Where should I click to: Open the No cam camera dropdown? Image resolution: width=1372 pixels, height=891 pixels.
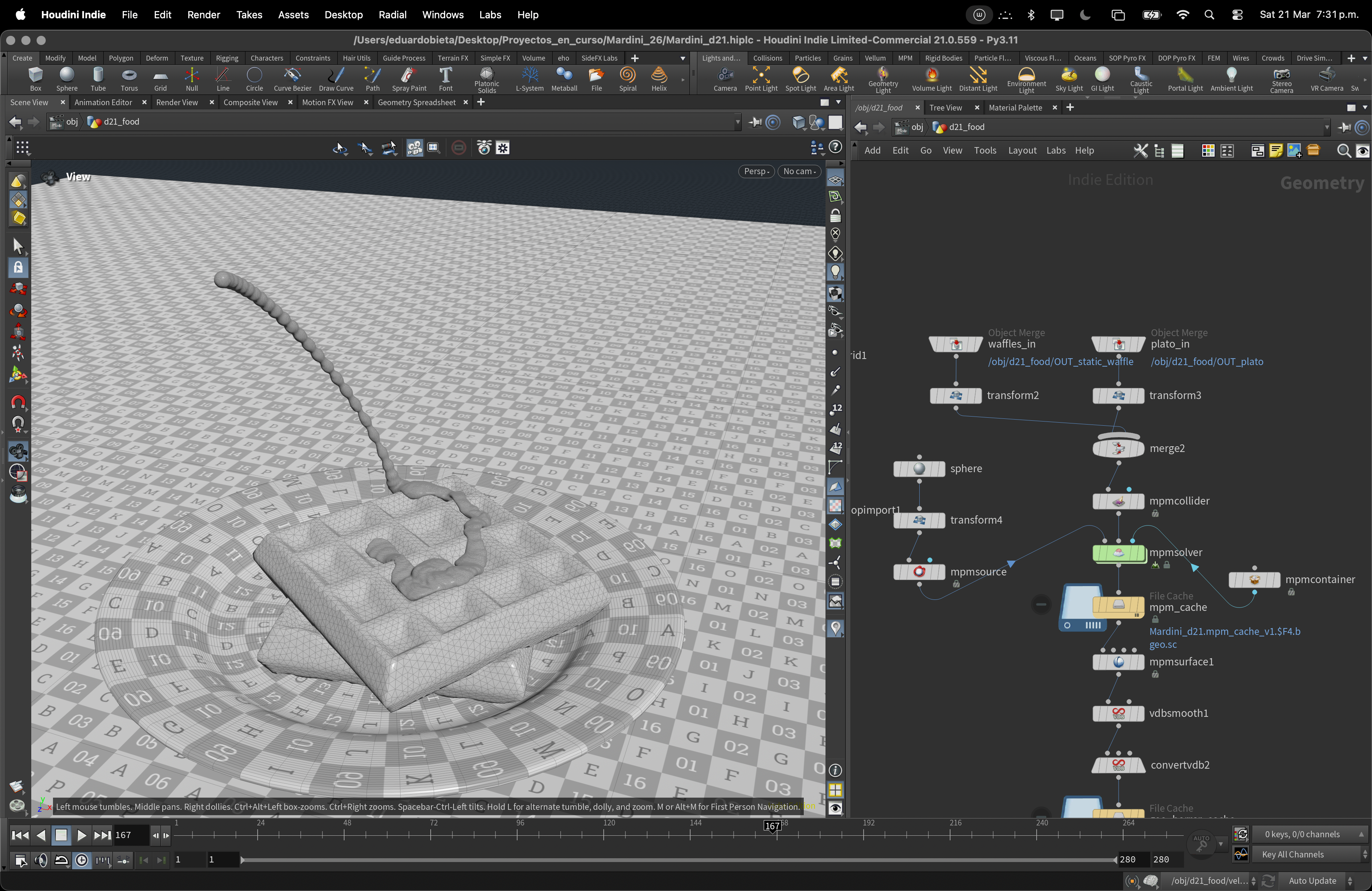799,171
